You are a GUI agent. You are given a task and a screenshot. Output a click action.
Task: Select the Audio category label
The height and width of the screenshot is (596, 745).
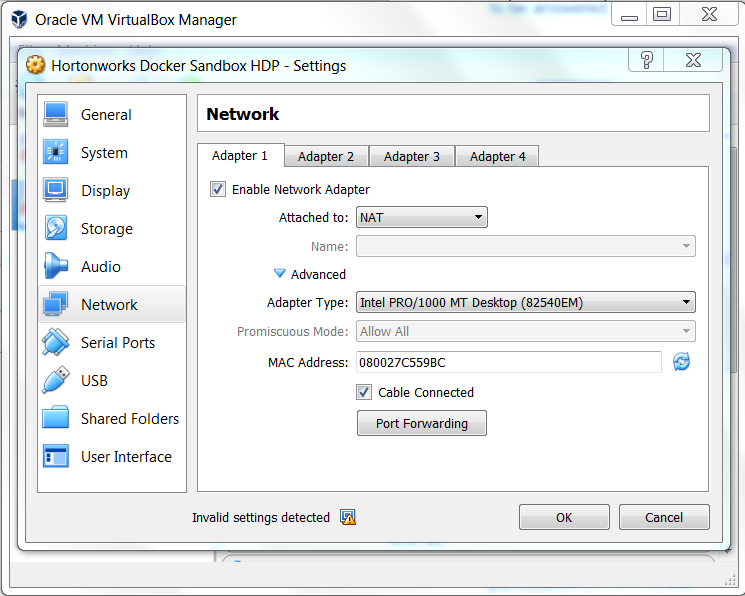coord(101,267)
